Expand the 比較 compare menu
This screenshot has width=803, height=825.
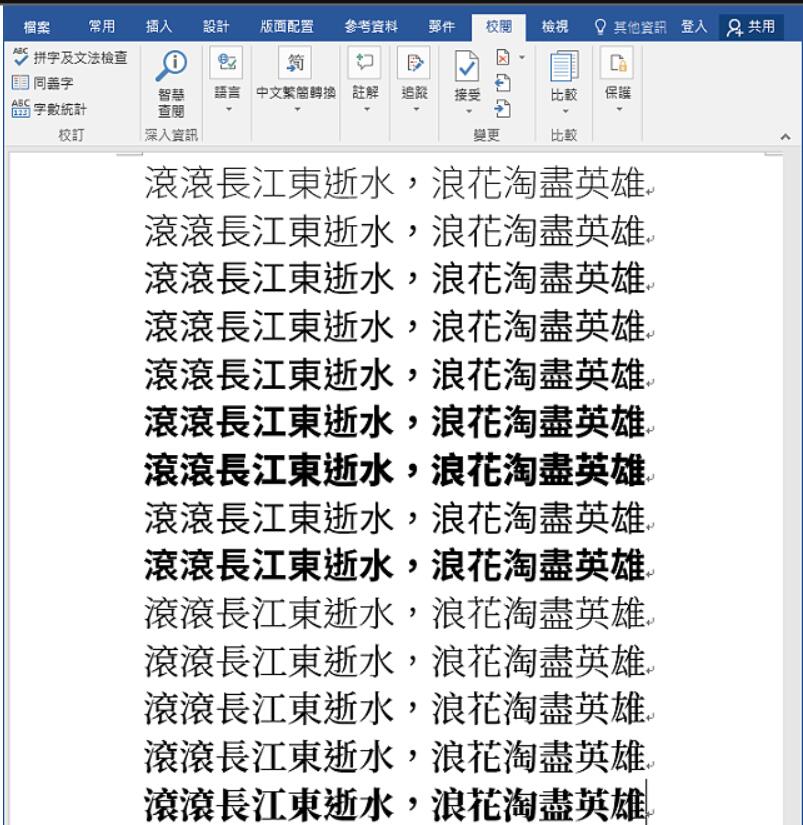tap(564, 83)
